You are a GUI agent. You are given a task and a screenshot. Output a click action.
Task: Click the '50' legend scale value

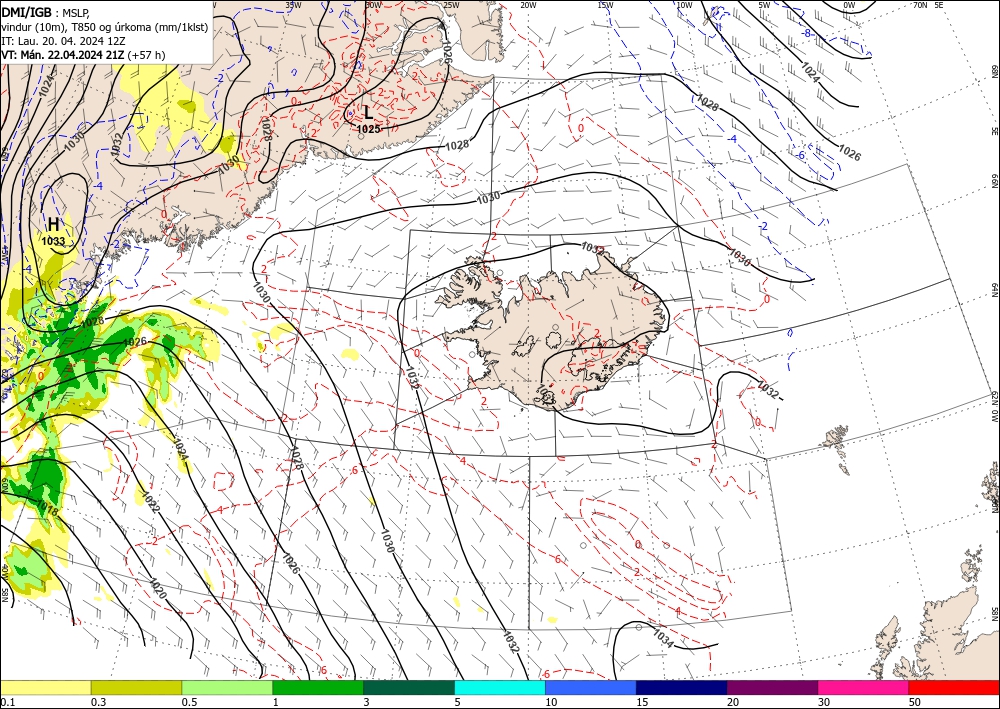pyautogui.click(x=915, y=701)
